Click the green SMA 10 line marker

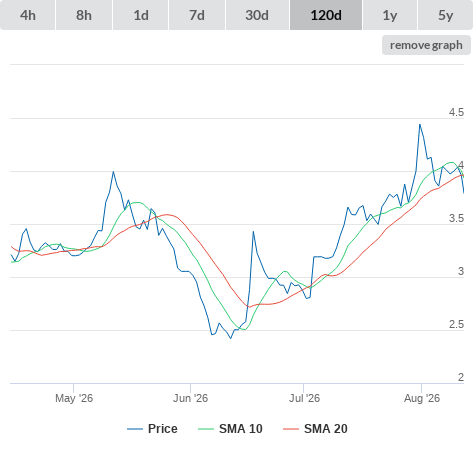coord(206,429)
